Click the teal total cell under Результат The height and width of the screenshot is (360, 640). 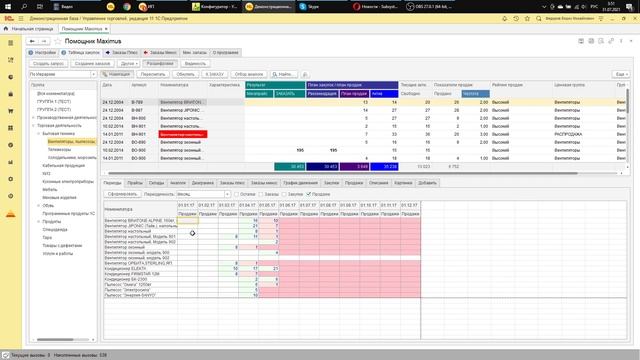(x=290, y=167)
